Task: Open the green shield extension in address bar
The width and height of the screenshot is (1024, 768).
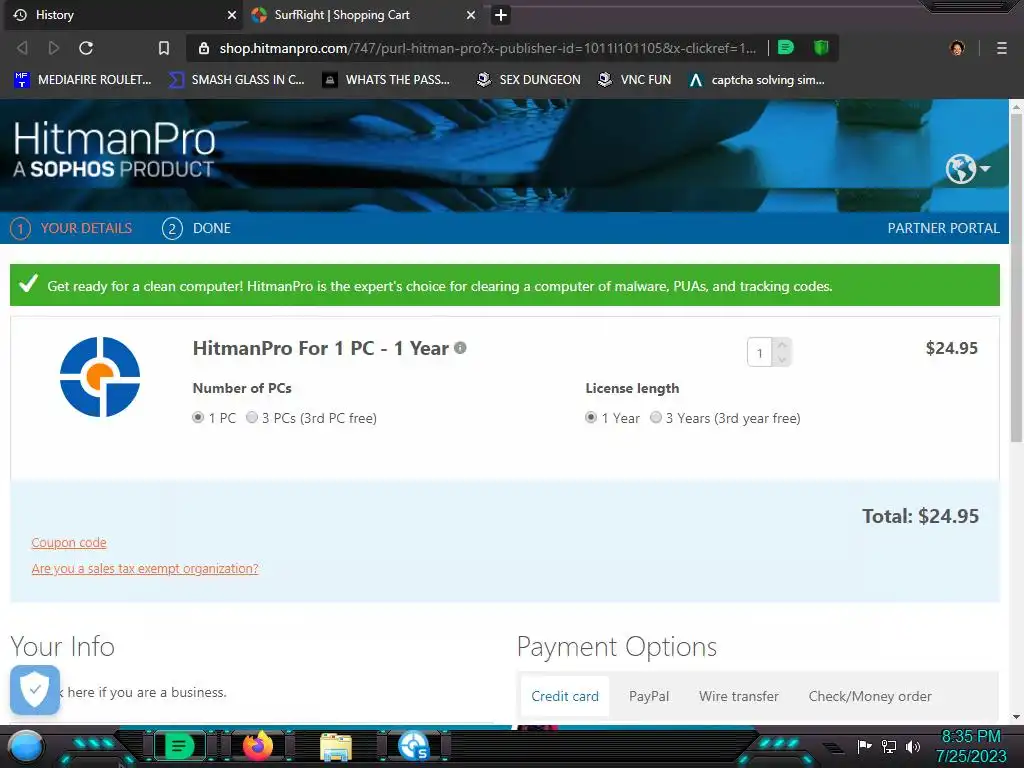Action: pos(821,48)
